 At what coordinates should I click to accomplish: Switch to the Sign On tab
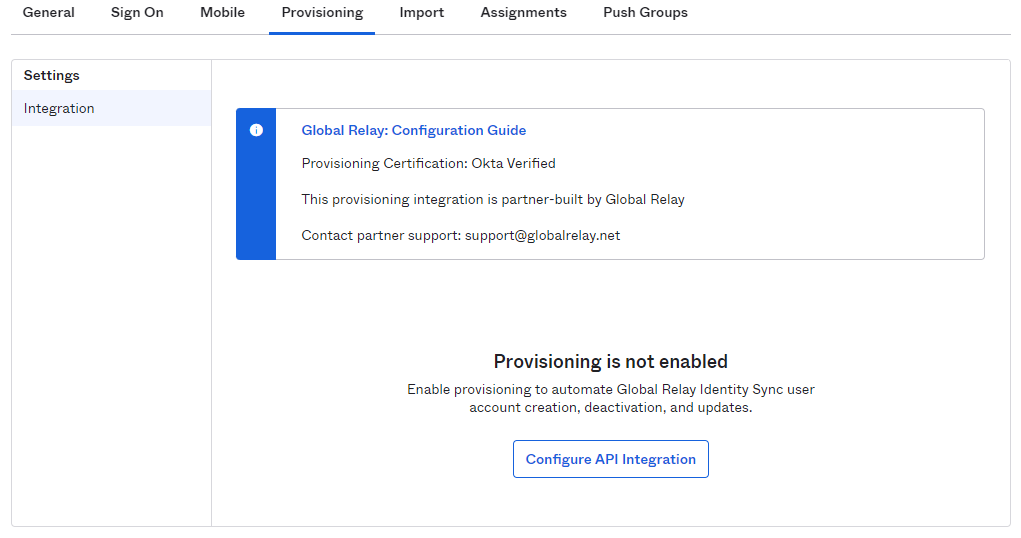(137, 12)
